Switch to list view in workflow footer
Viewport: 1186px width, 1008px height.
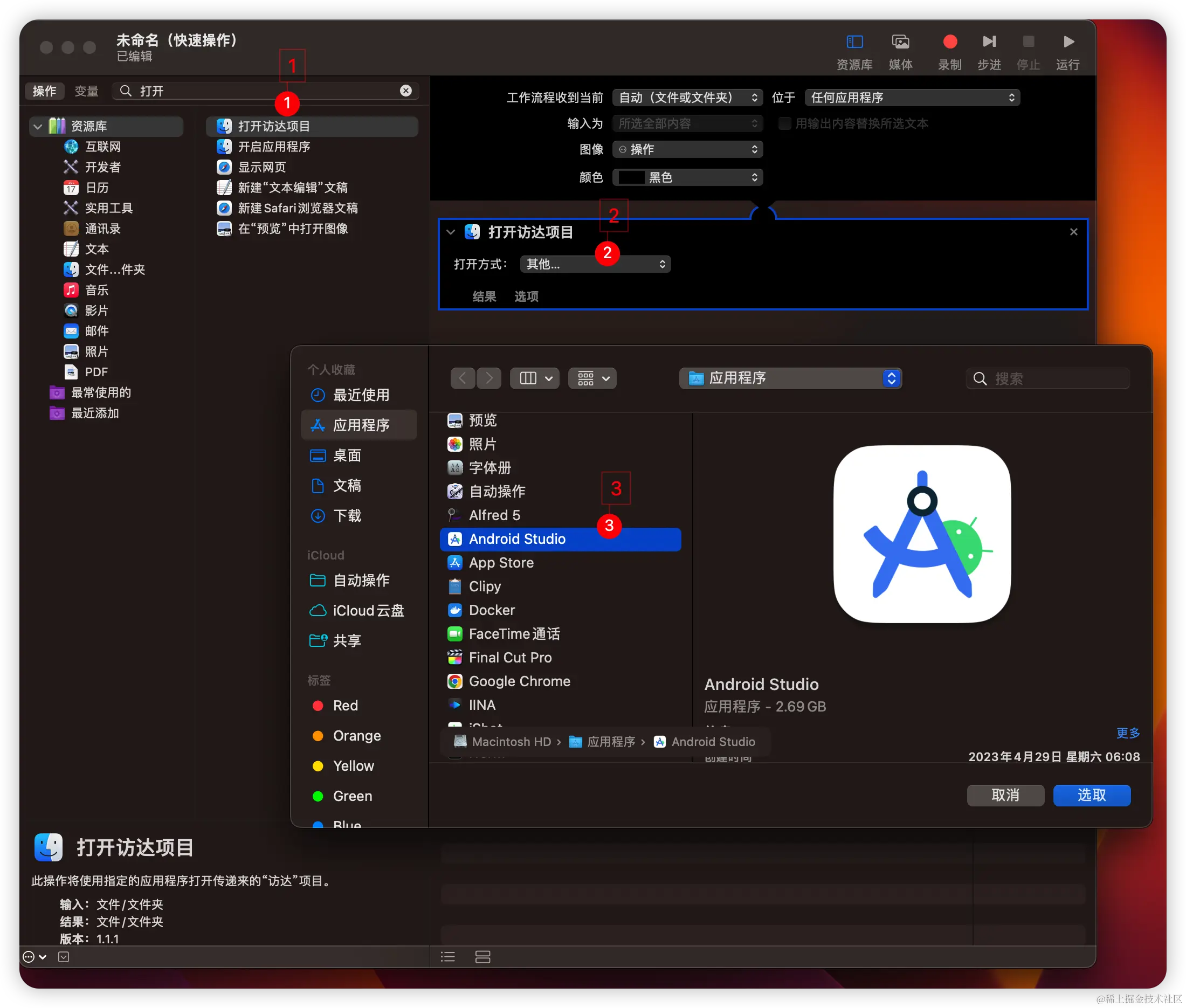(x=447, y=957)
